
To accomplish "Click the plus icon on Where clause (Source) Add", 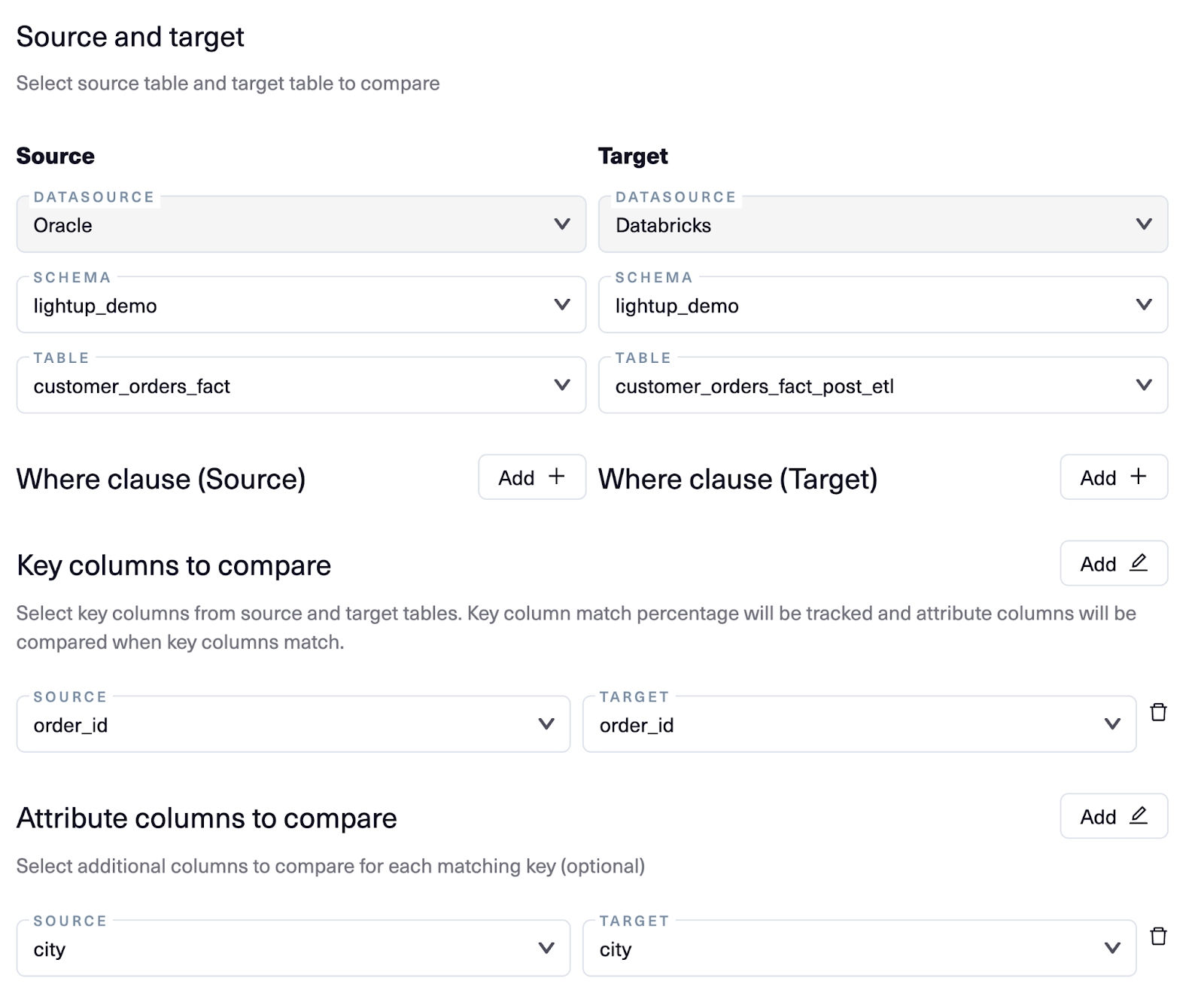I will (x=557, y=477).
